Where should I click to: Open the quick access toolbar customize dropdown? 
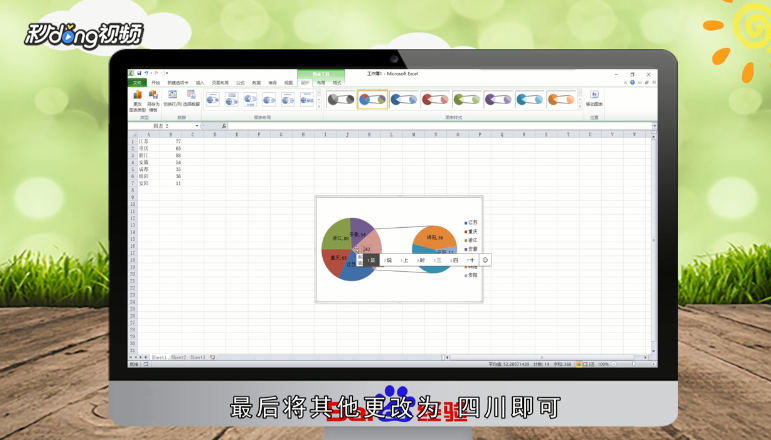click(167, 73)
